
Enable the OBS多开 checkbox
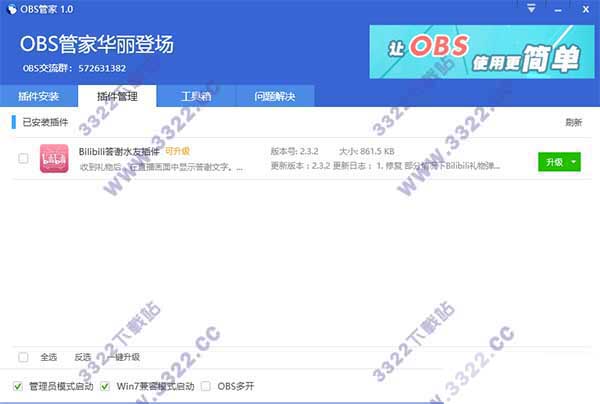coord(205,386)
